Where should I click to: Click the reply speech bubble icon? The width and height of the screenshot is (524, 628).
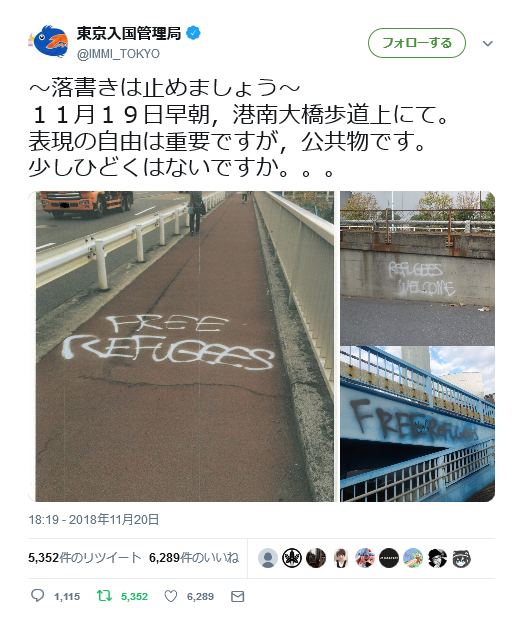pyautogui.click(x=38, y=596)
